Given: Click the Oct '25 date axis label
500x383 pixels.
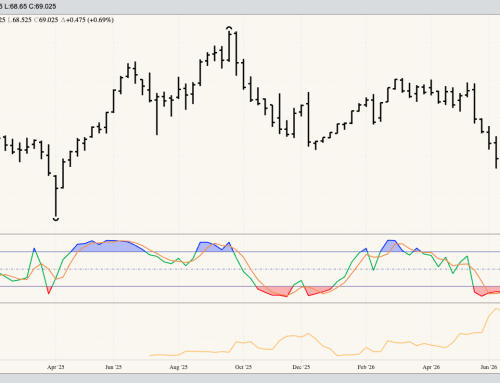Looking at the screenshot, I should click(243, 367).
